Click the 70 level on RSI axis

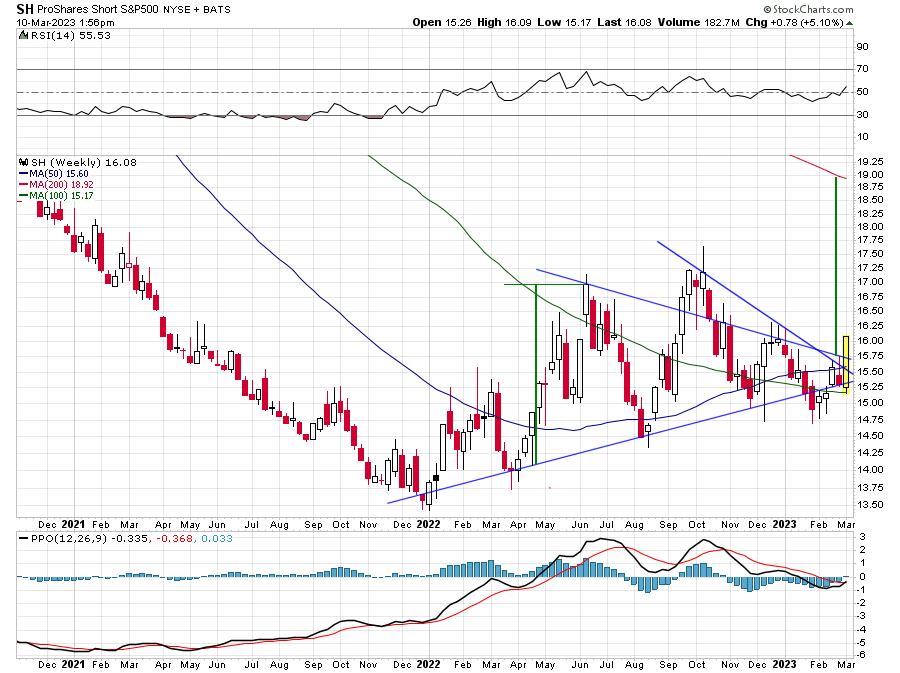[x=862, y=69]
